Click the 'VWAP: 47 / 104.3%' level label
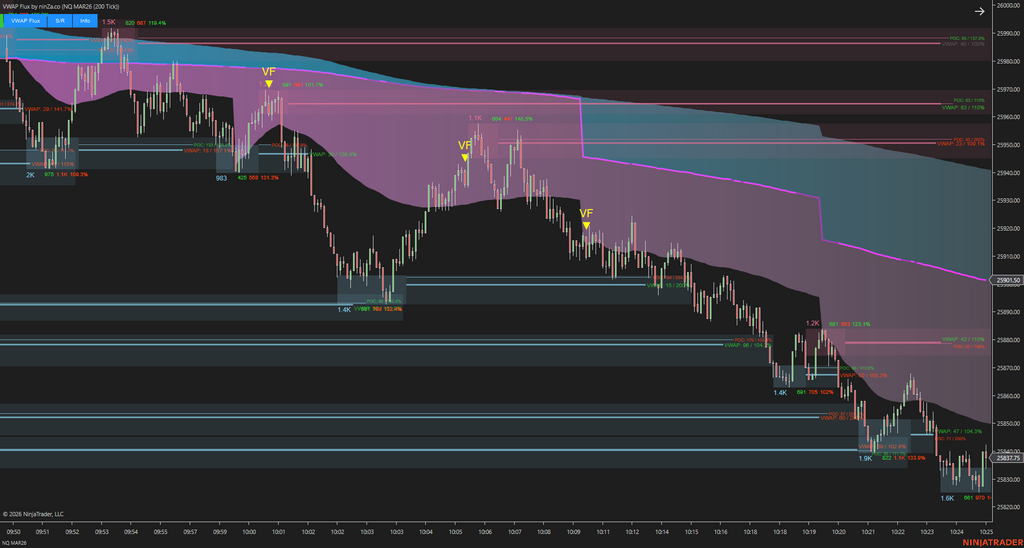 click(959, 432)
